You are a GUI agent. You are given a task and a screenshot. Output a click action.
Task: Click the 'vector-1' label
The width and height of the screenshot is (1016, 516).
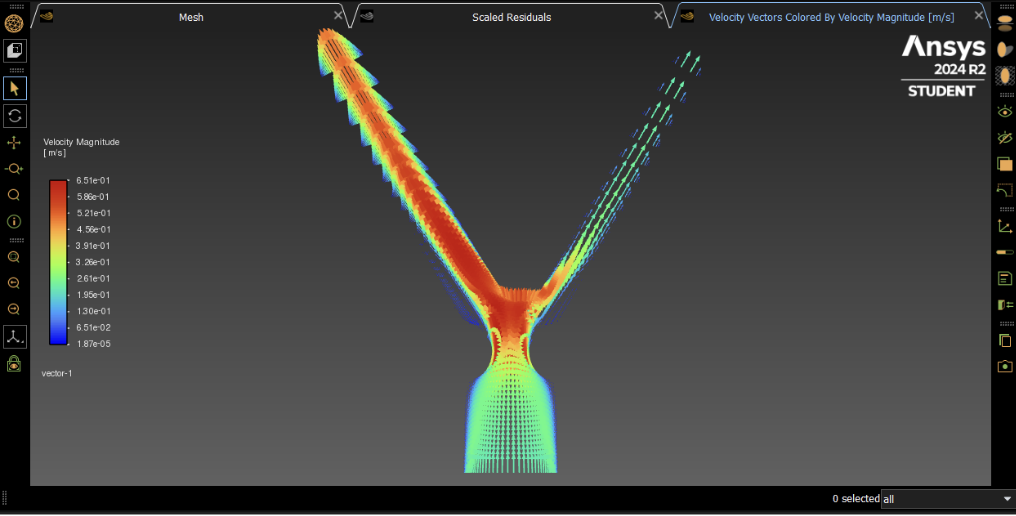[57, 373]
